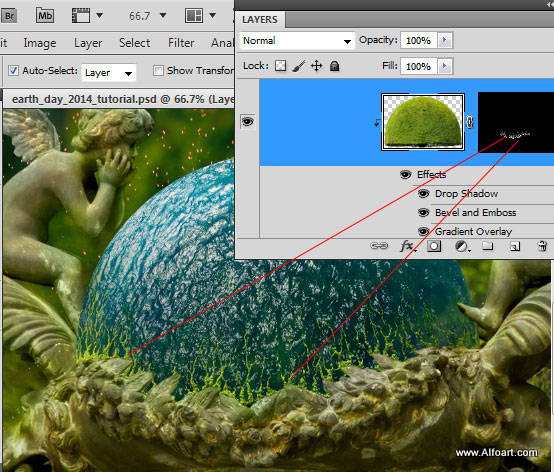This screenshot has width=554, height=472.
Task: Enable Show Transform Controls checkbox
Action: pos(158,70)
